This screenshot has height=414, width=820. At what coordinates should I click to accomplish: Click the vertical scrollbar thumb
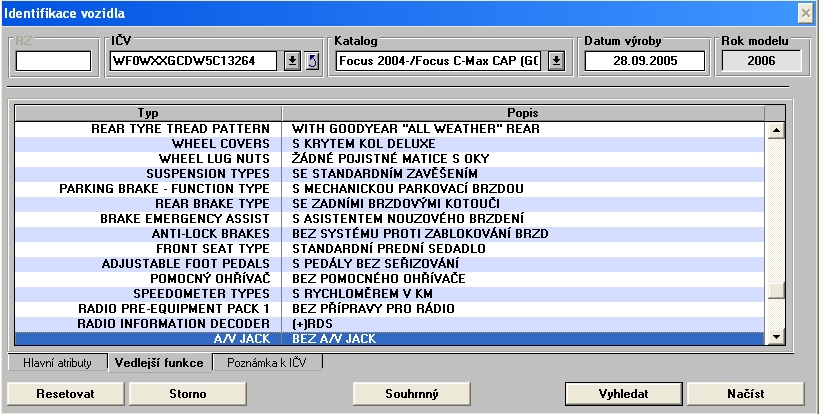point(775,291)
